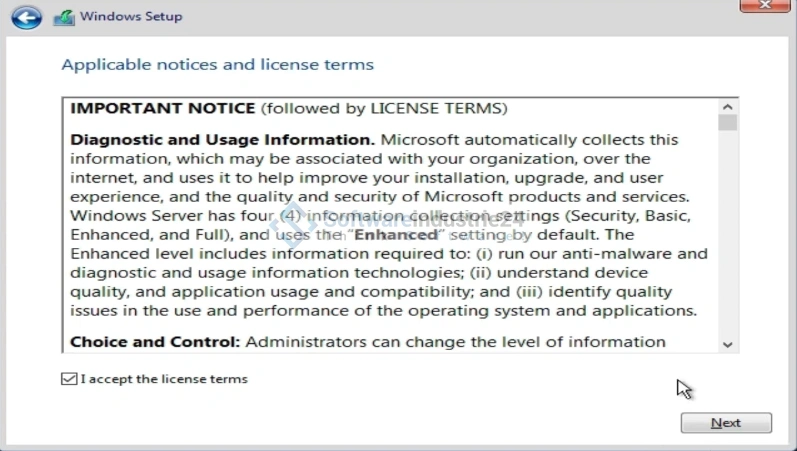Tick the license terms checkbox
The width and height of the screenshot is (797, 451).
point(68,379)
